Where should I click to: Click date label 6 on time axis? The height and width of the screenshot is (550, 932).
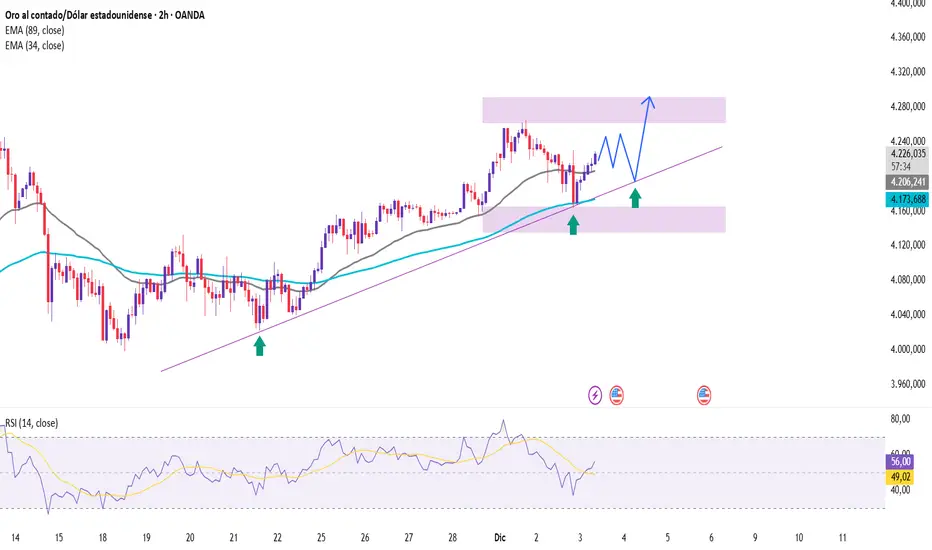point(711,538)
